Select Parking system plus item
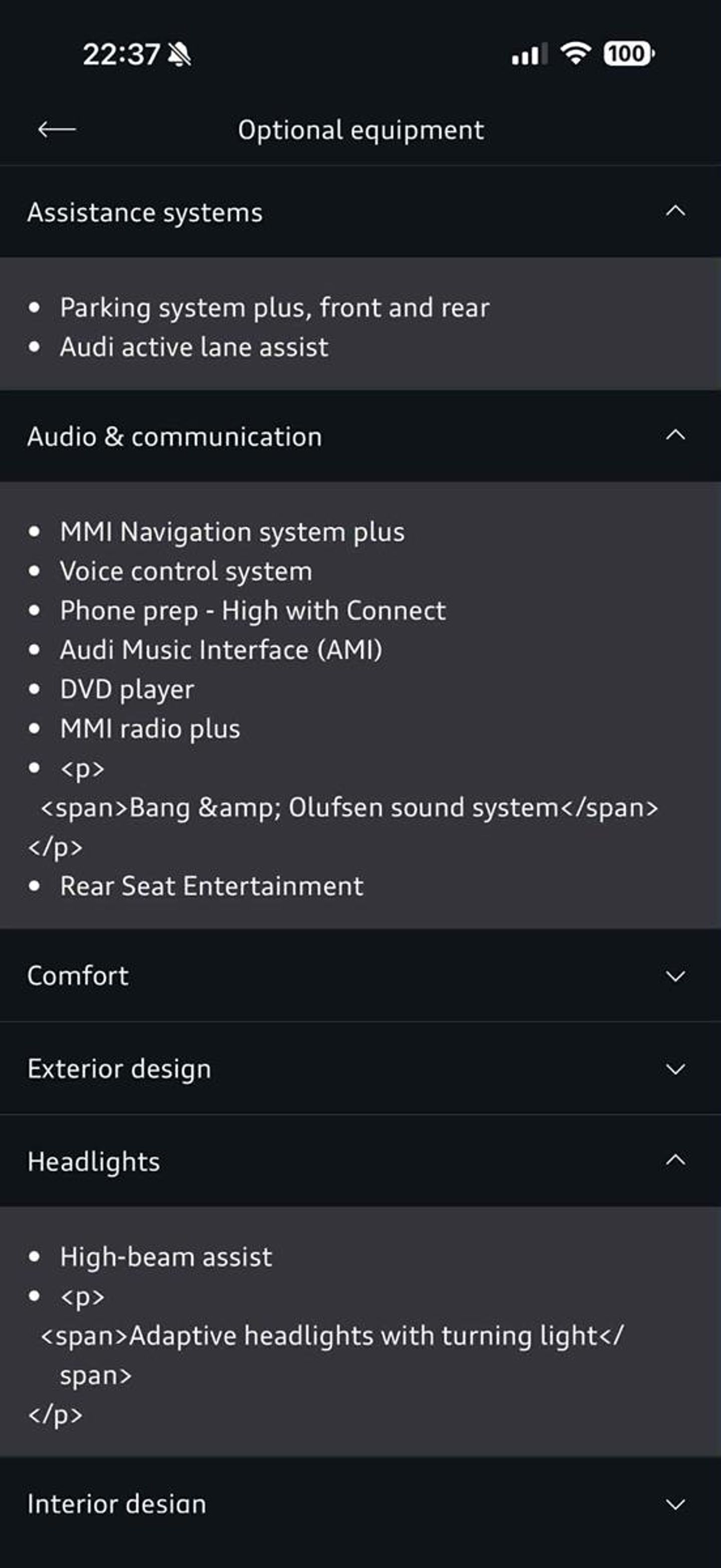 pos(274,308)
